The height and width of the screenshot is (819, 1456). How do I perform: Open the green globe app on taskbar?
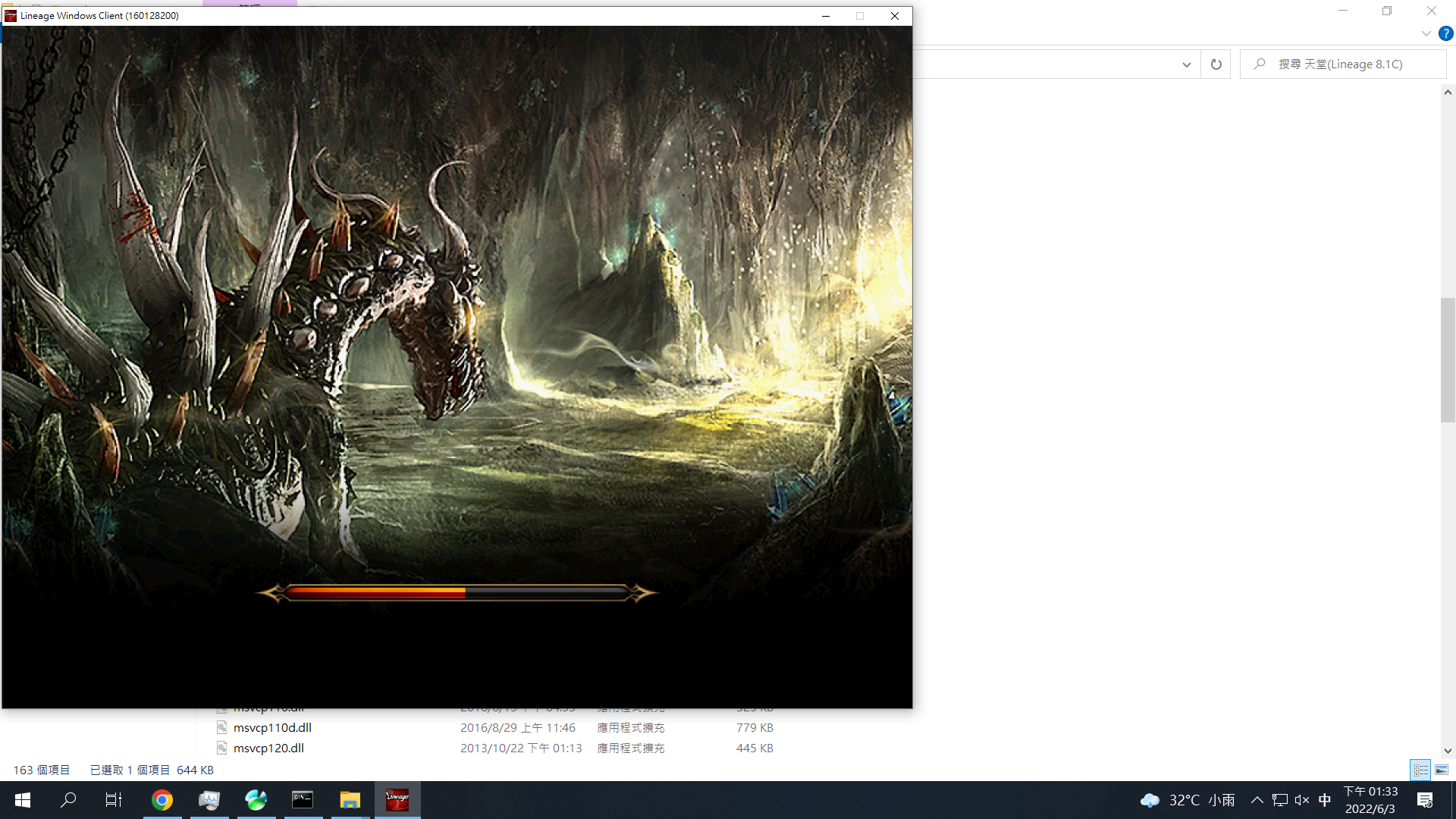click(x=256, y=800)
